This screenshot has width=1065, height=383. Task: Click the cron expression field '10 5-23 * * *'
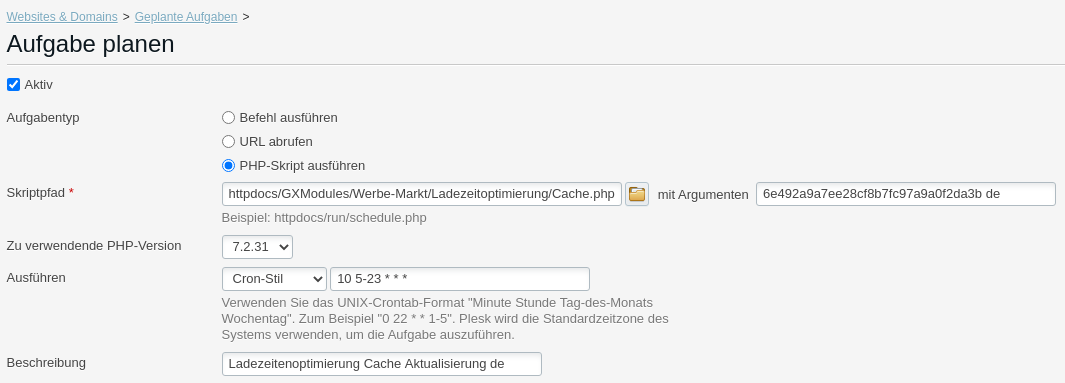(460, 279)
